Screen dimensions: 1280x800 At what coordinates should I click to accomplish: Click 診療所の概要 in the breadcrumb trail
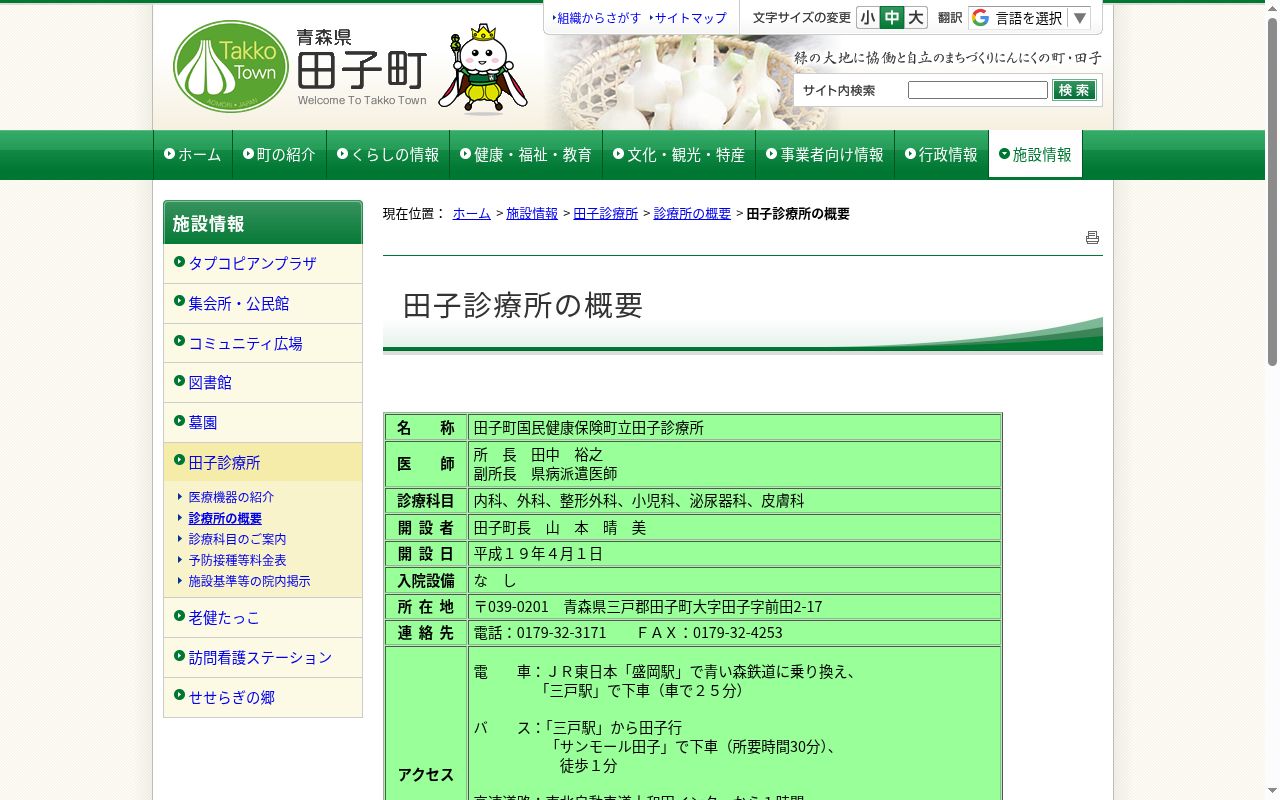(692, 214)
